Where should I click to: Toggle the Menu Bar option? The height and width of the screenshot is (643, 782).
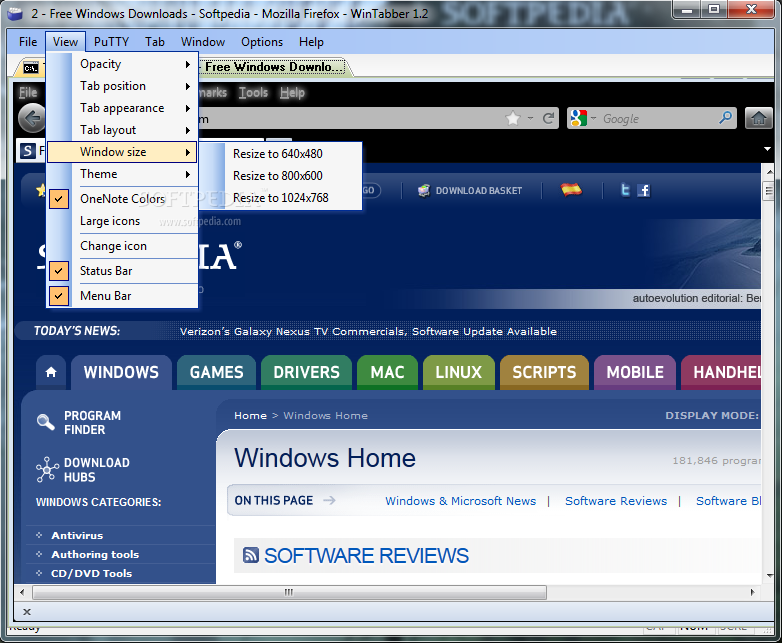tap(122, 296)
